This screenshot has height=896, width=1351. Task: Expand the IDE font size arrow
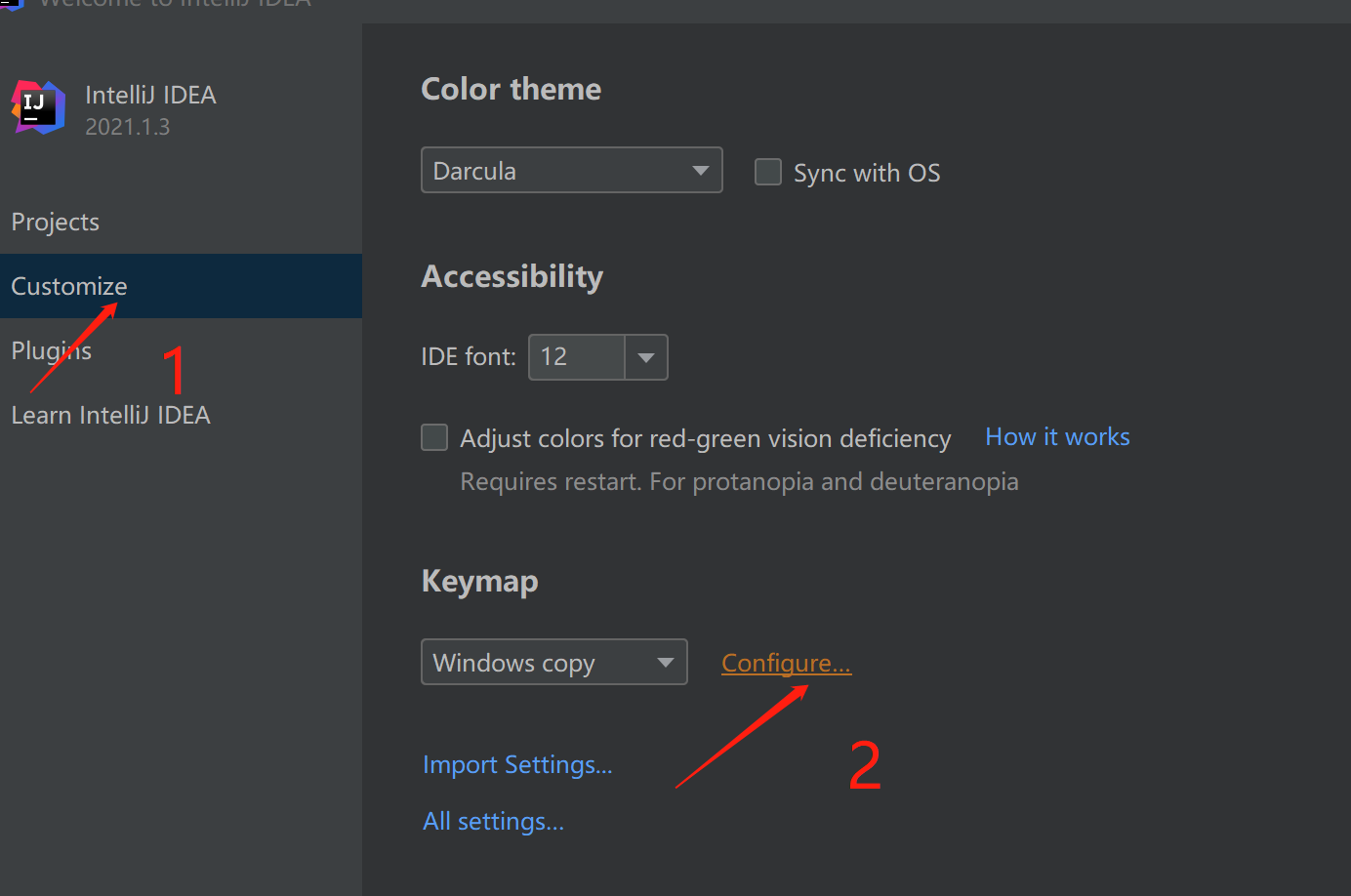pos(646,357)
